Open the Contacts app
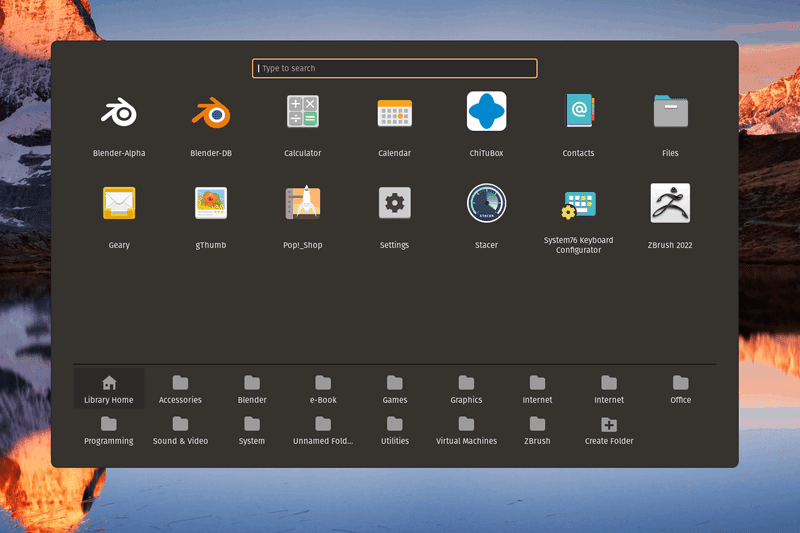The height and width of the screenshot is (533, 800). click(x=578, y=124)
